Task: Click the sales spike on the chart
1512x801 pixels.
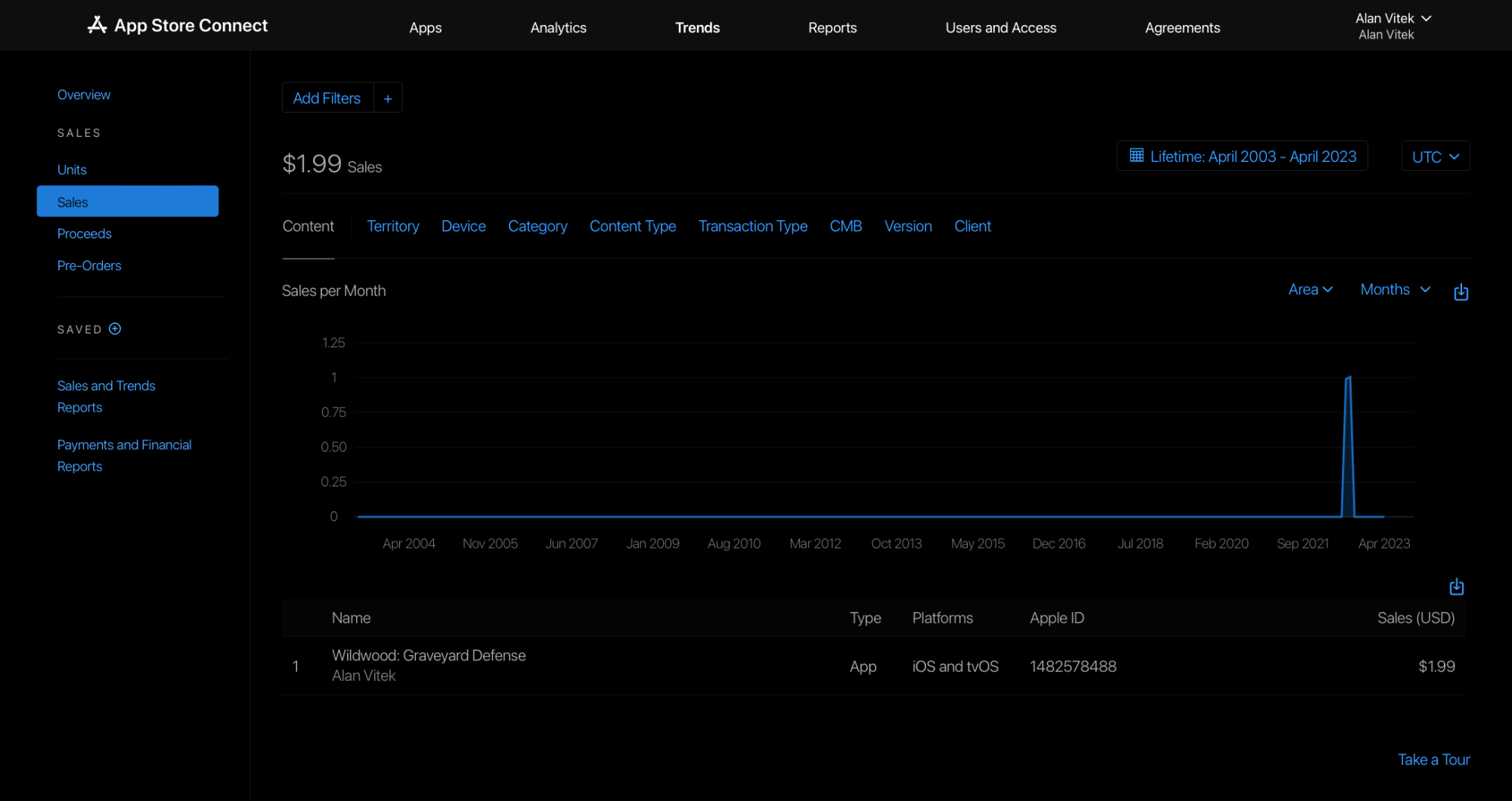Action: coord(1348,446)
